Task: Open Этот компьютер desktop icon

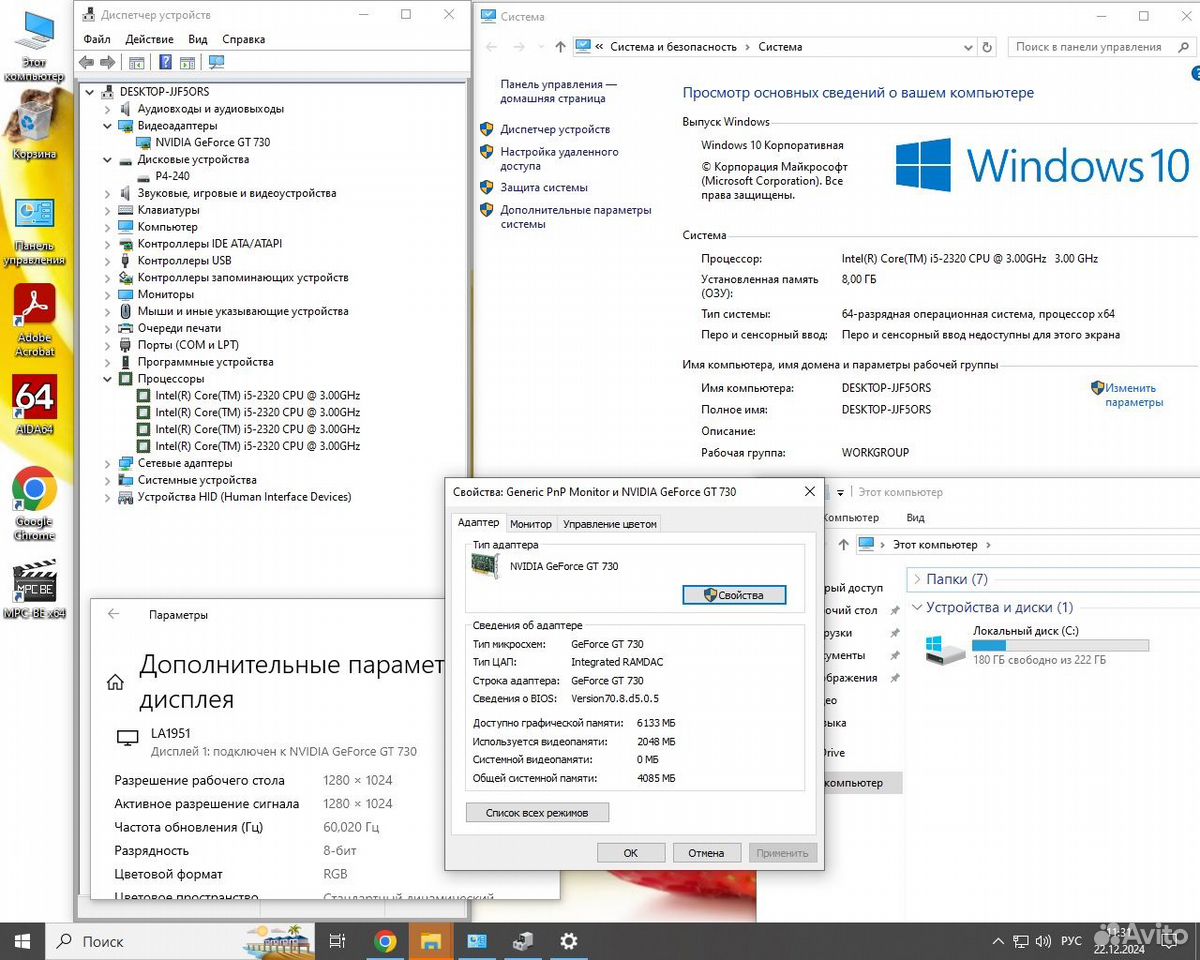Action: (x=34, y=46)
